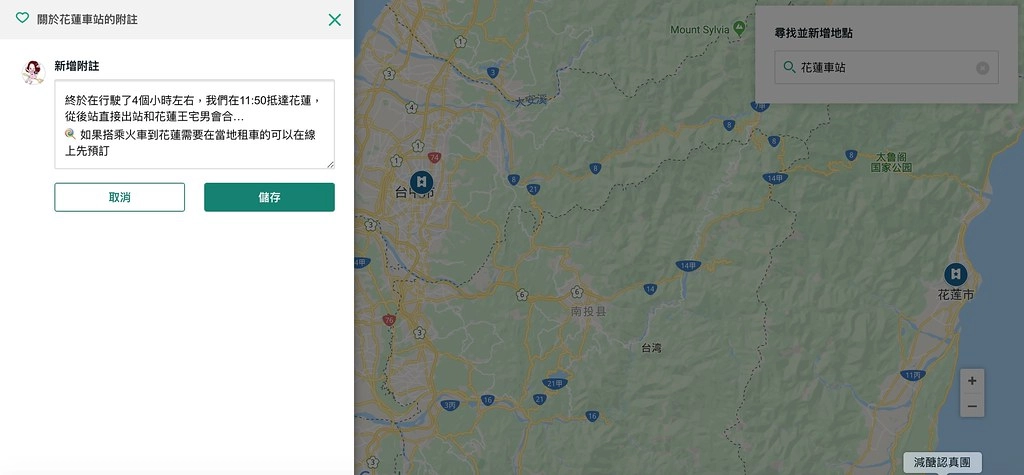Click the 南投县 map label
1024x475 pixels.
pyautogui.click(x=588, y=312)
